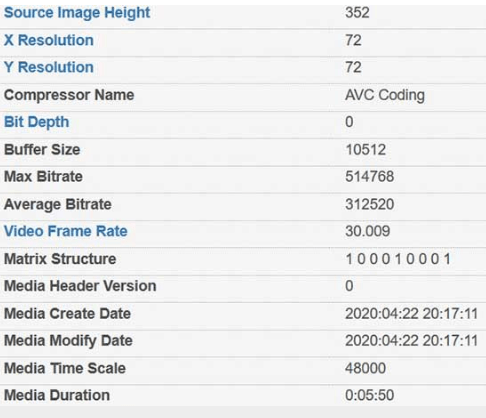Click the AVC Coding value

coord(385,95)
